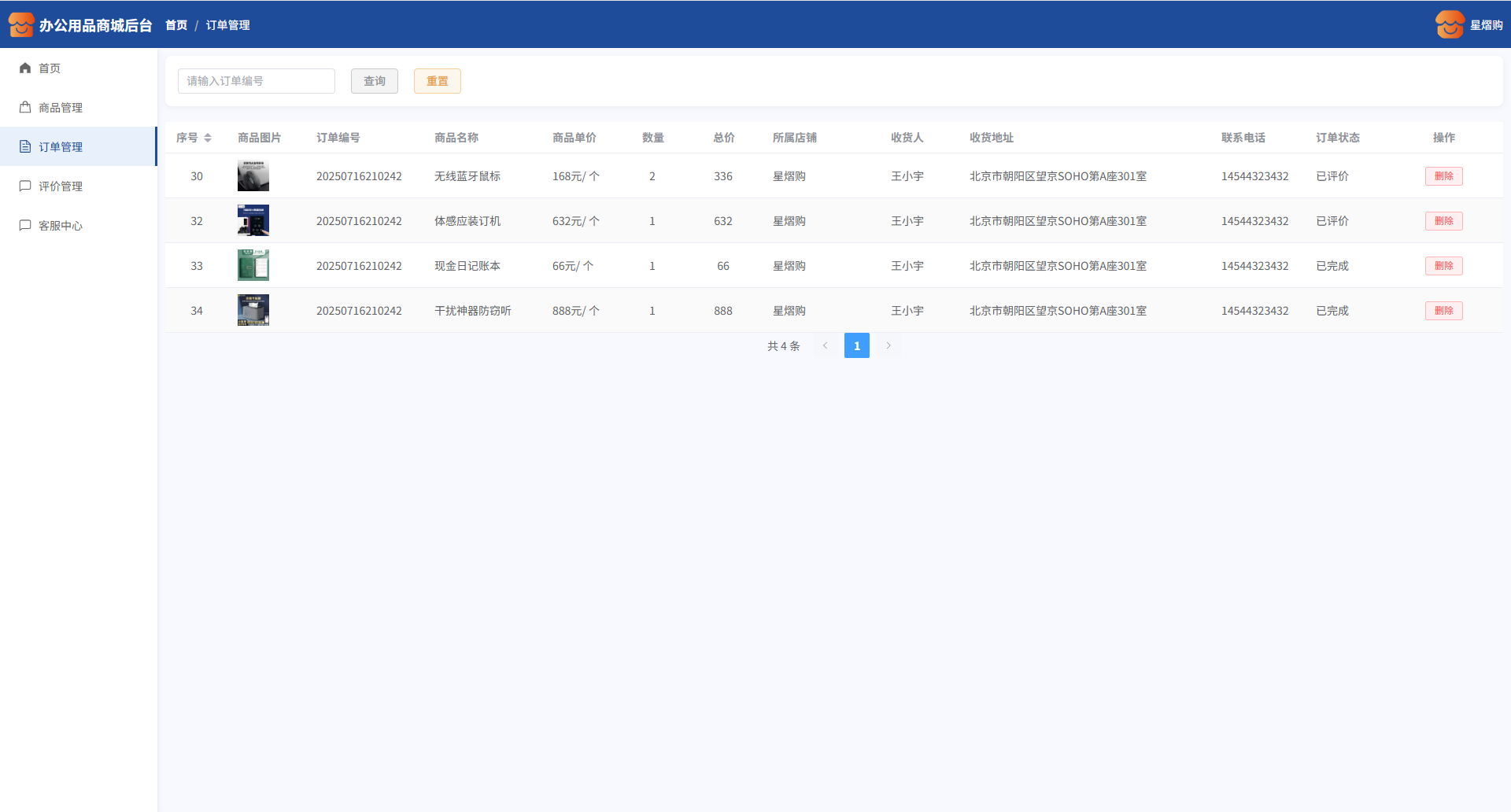
Task: Click the 星熠购 user avatar icon
Action: [1449, 24]
